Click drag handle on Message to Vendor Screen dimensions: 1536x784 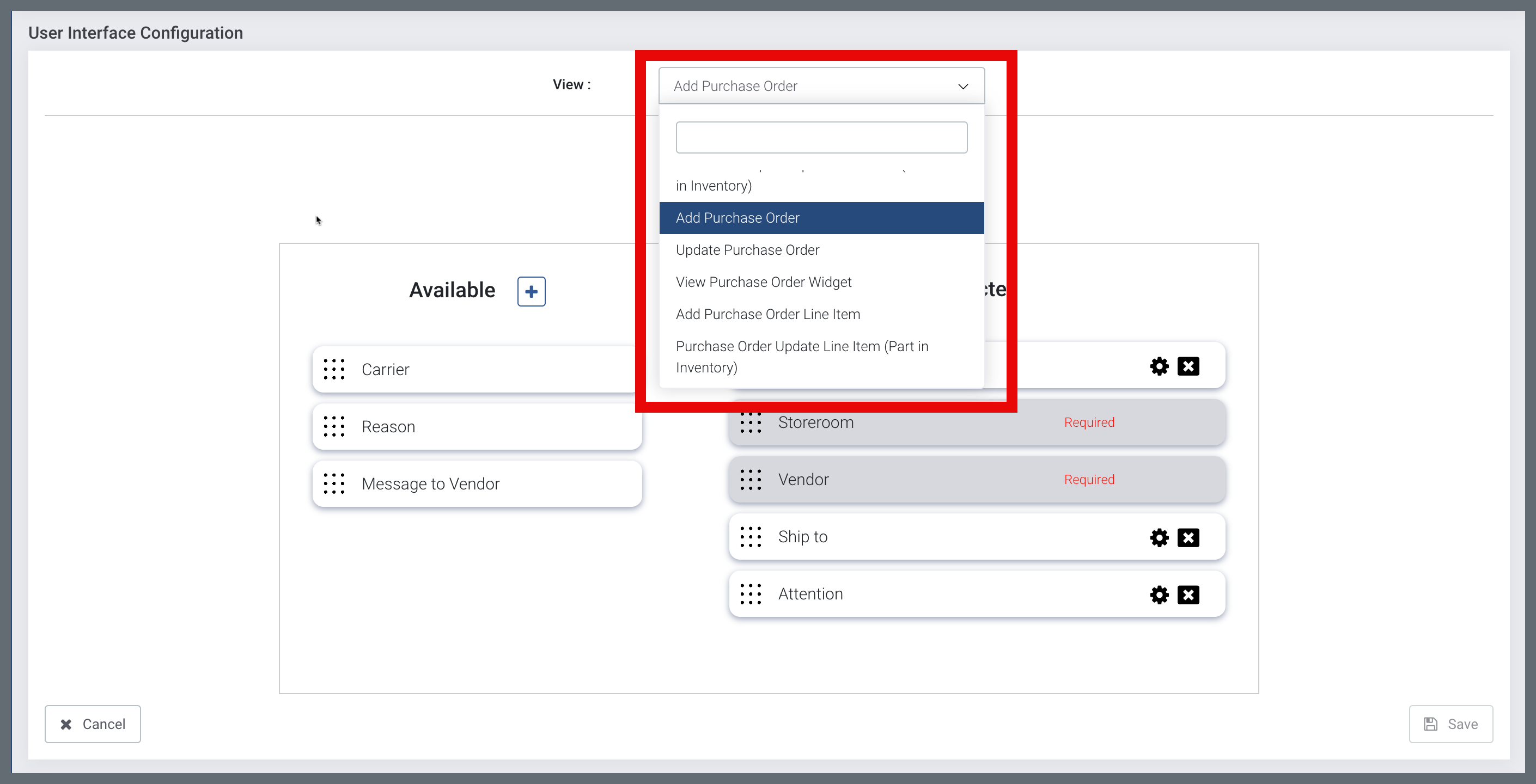click(334, 483)
